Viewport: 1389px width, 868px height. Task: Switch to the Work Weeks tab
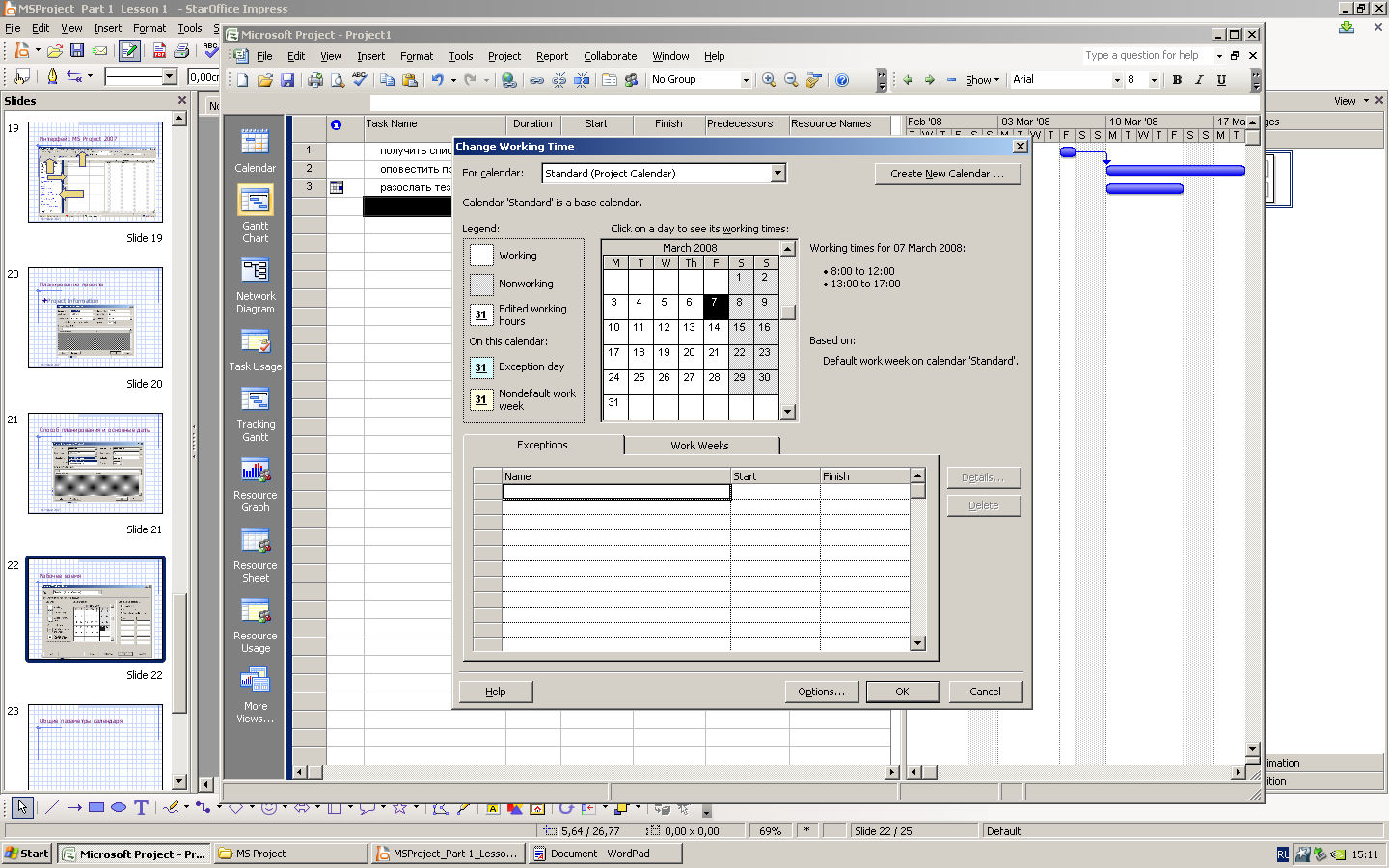coord(700,446)
